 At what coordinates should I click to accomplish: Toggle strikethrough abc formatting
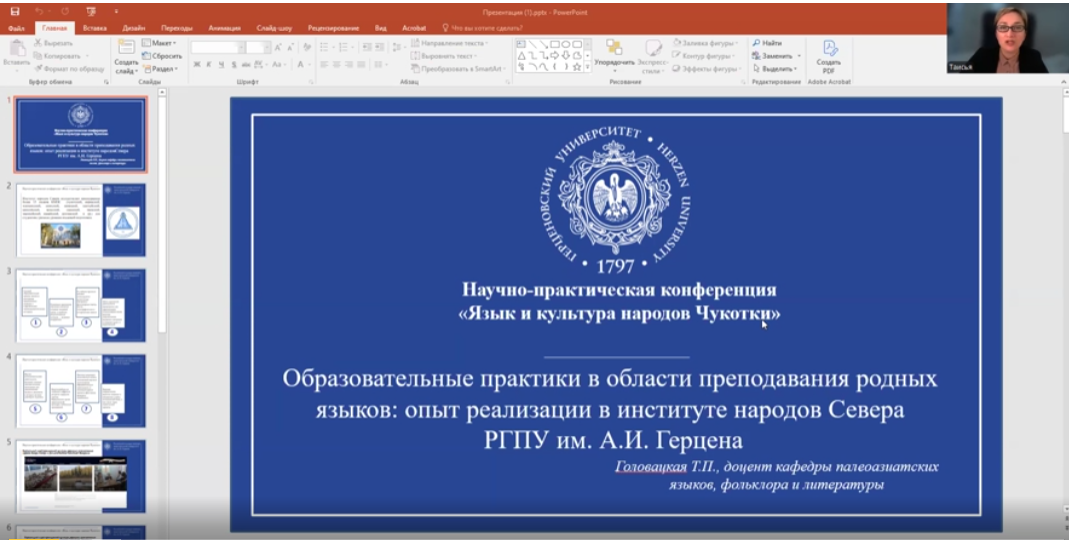pyautogui.click(x=246, y=65)
